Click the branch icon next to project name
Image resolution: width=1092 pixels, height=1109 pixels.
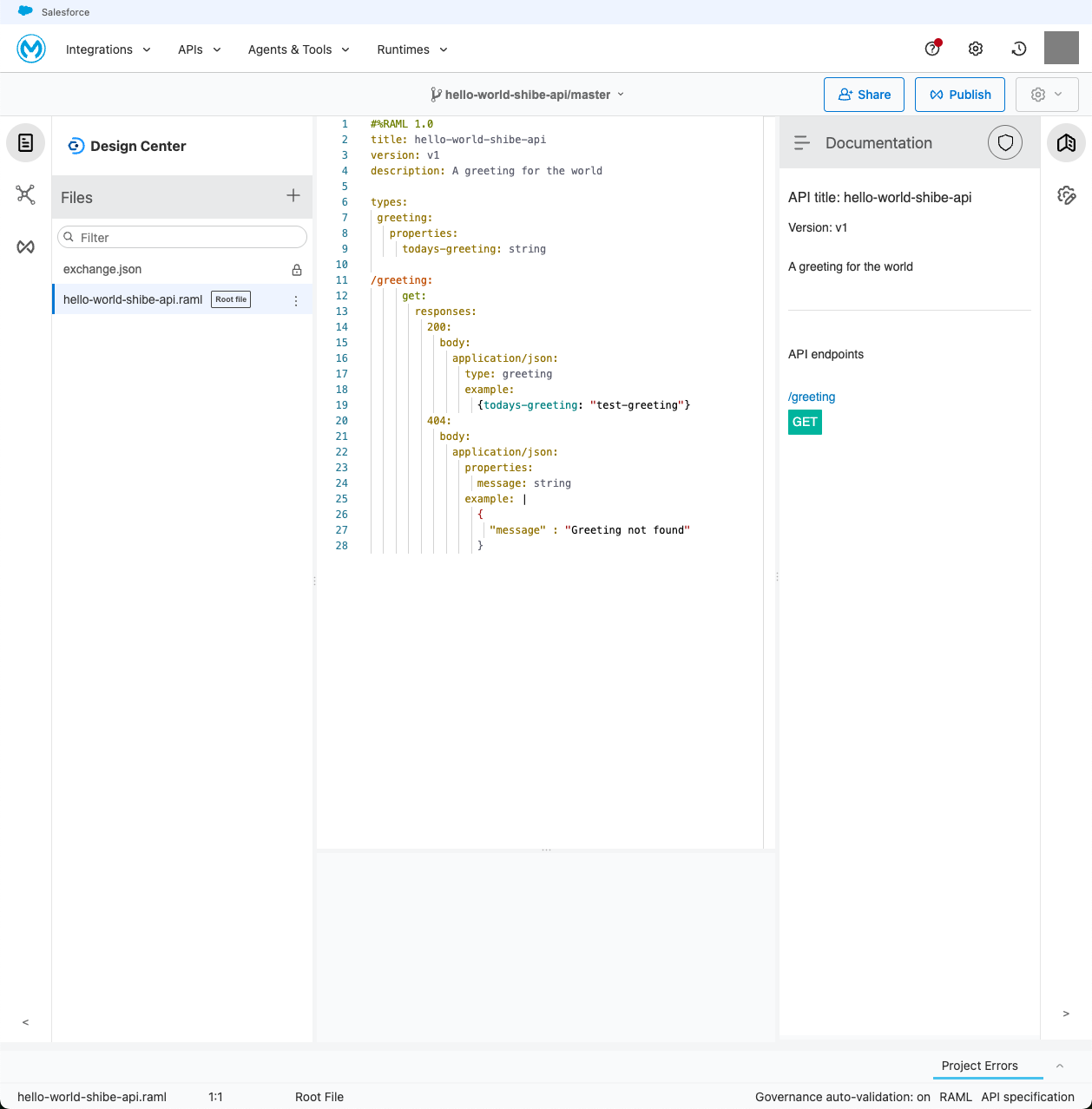click(x=436, y=94)
